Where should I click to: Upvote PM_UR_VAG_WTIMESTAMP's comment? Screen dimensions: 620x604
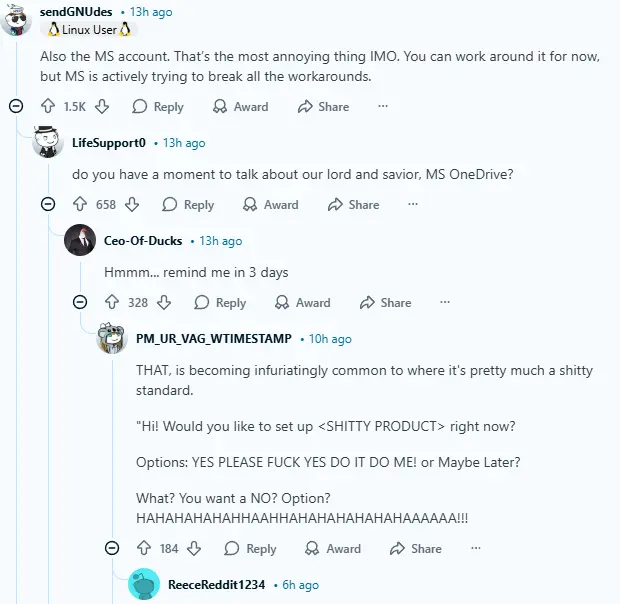point(144,548)
